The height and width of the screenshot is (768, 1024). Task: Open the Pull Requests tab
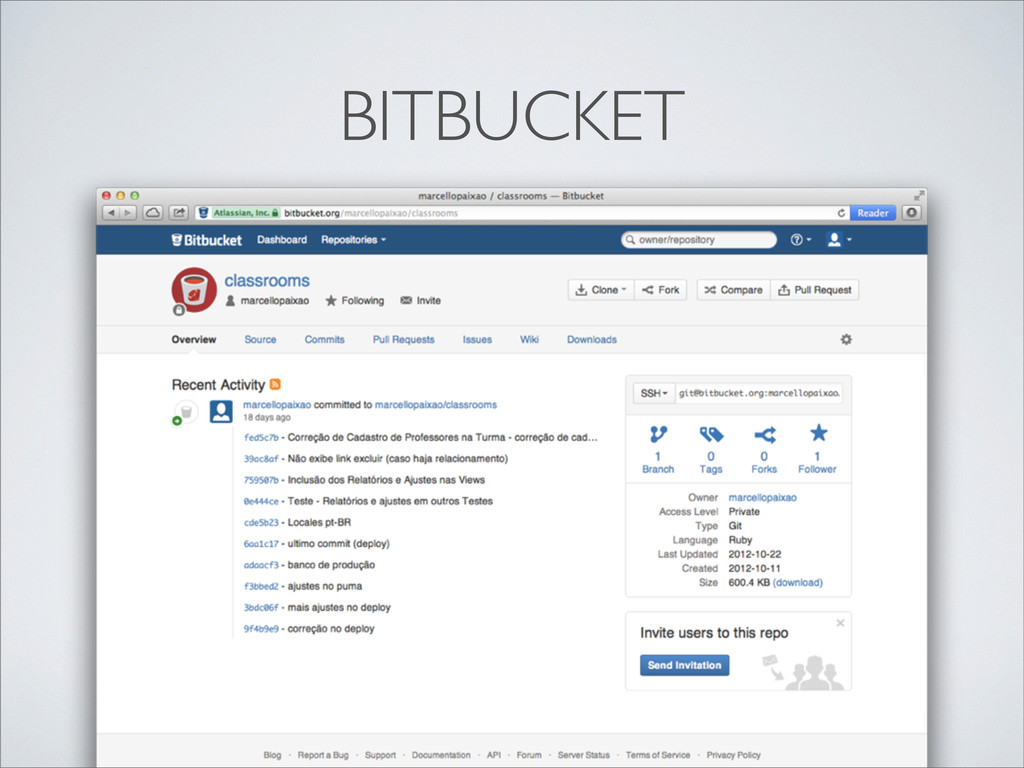[404, 340]
